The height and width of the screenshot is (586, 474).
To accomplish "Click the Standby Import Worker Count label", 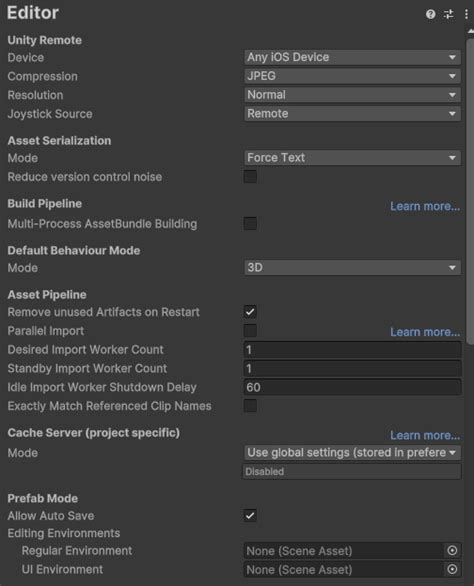I will click(x=87, y=368).
